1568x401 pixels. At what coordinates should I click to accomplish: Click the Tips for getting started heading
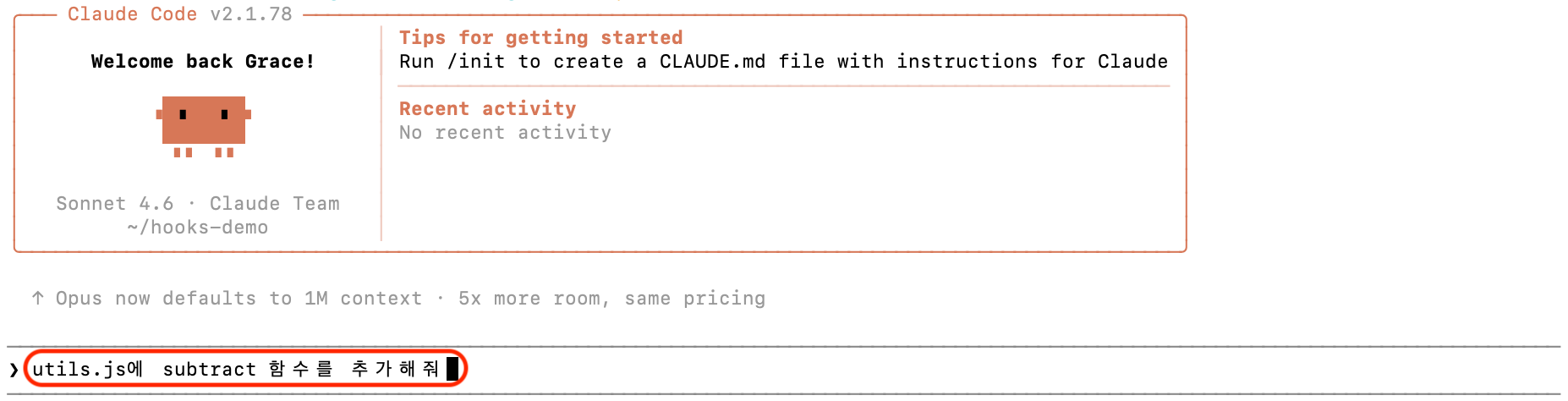[540, 38]
